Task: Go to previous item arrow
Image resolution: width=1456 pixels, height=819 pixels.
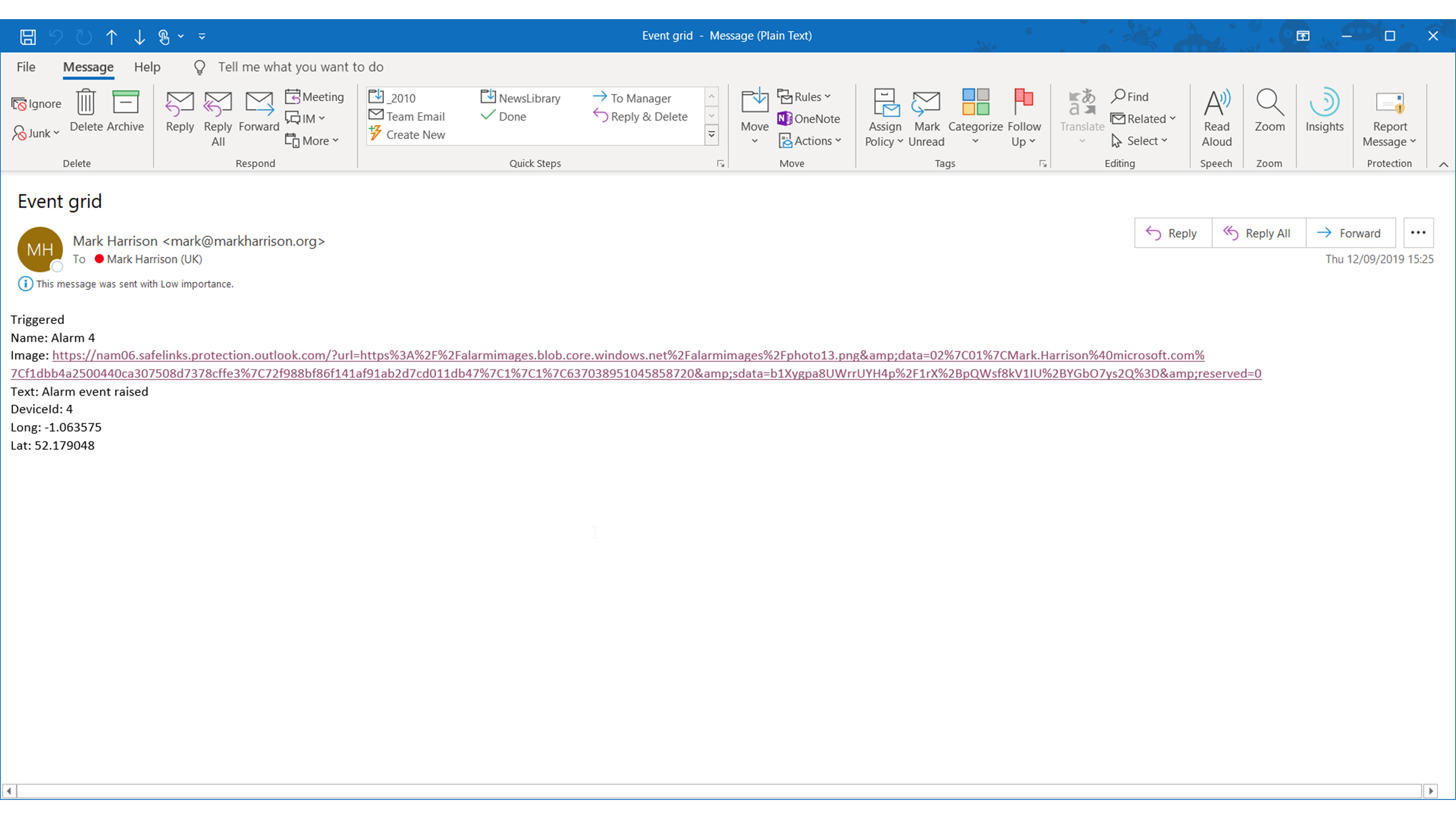Action: (x=111, y=37)
